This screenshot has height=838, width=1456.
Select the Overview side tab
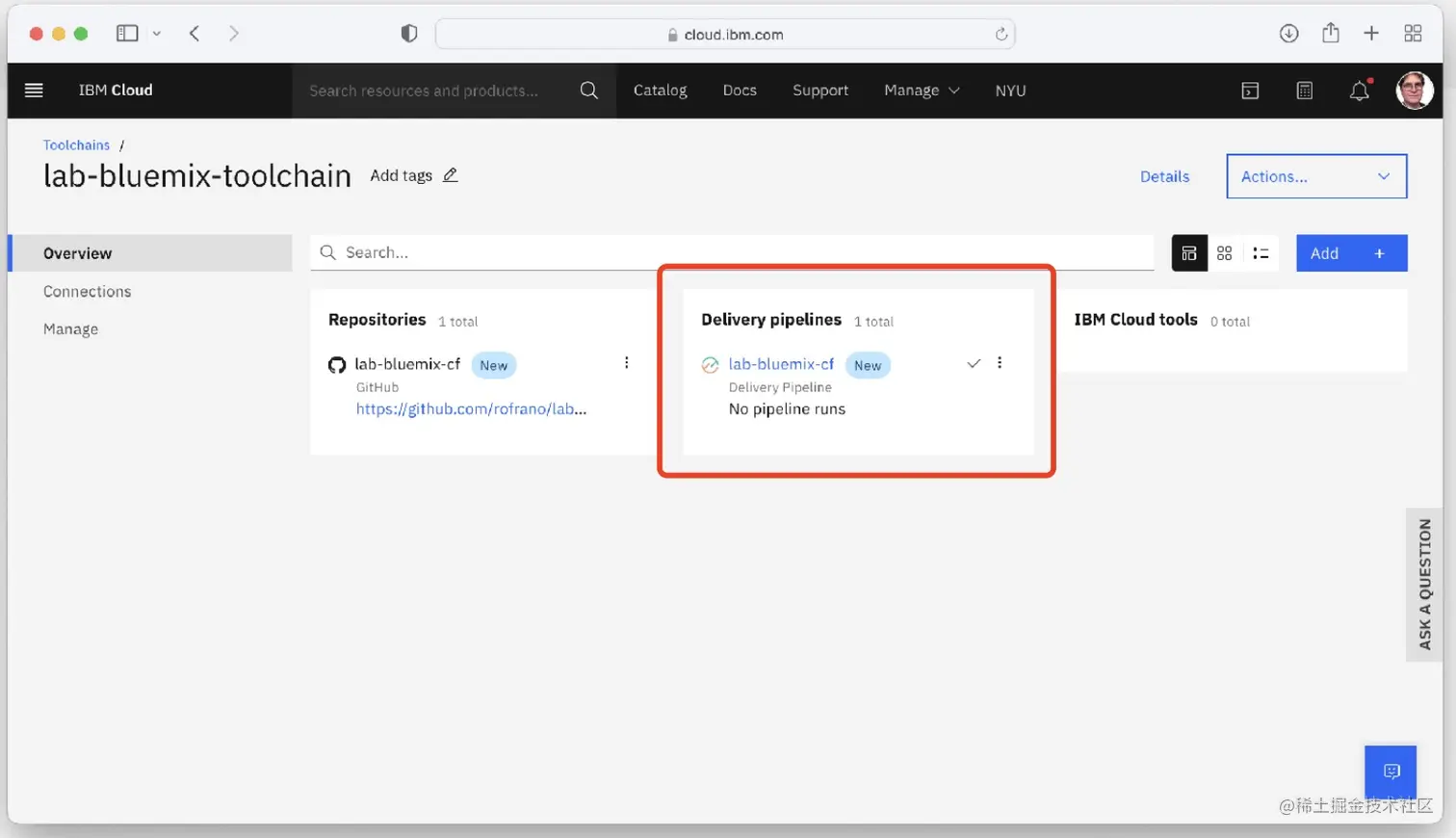click(x=150, y=253)
